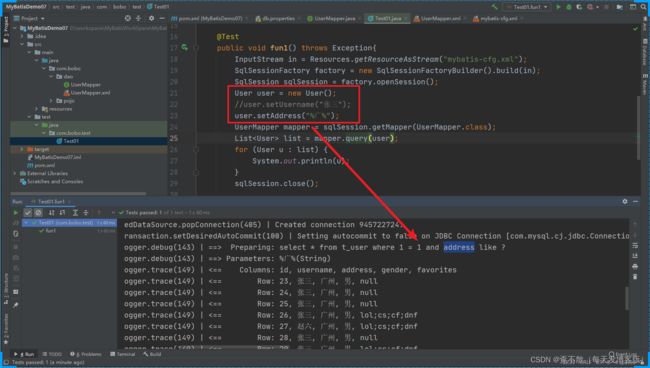
Task: Collapse the src folder
Action: [22, 44]
